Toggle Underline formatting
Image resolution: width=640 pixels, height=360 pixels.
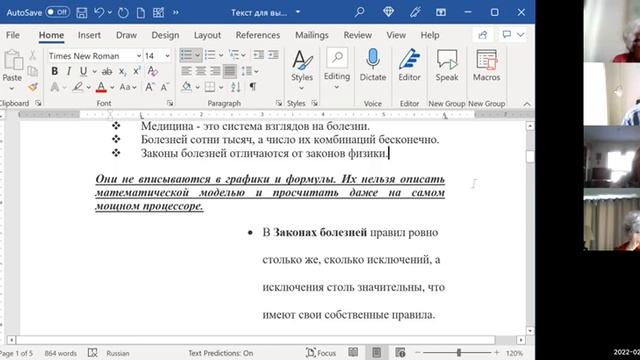click(x=83, y=71)
